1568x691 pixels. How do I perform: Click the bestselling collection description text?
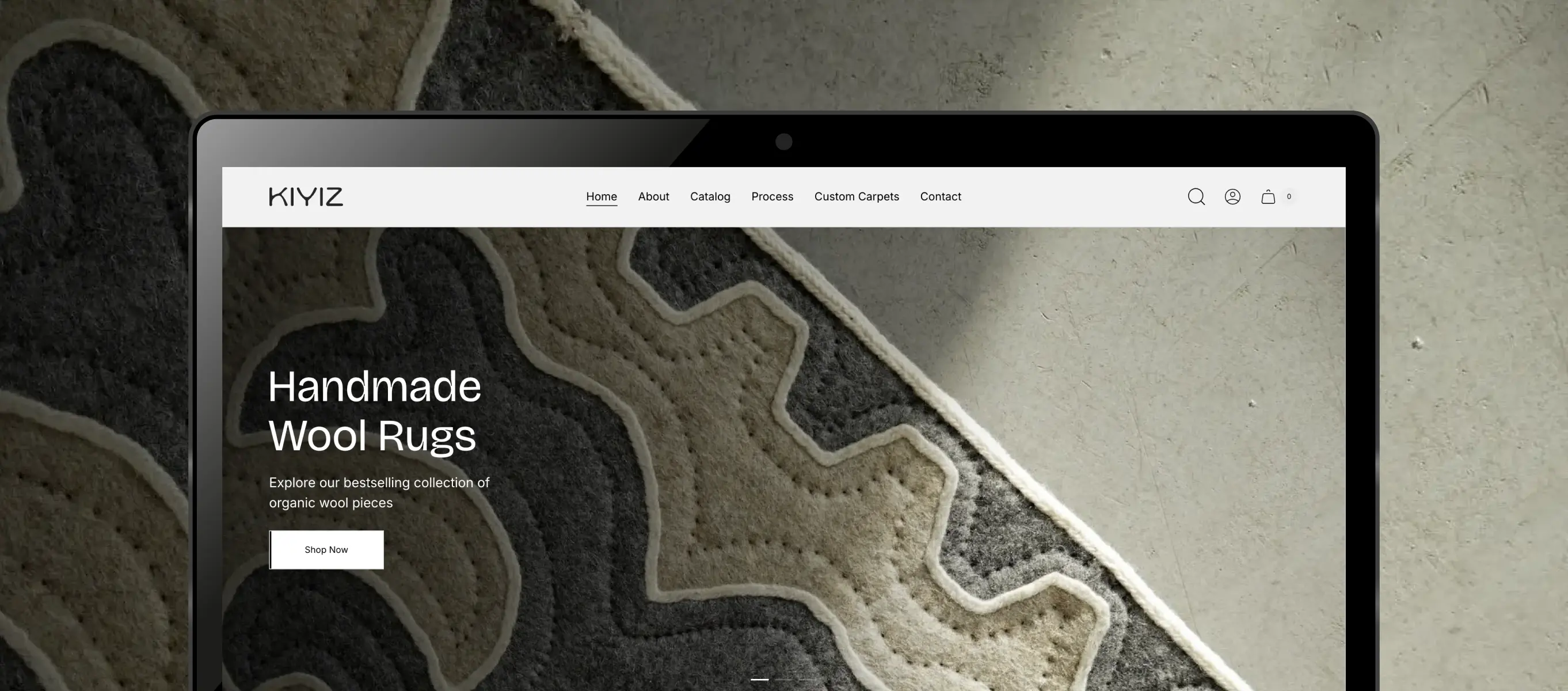point(379,492)
